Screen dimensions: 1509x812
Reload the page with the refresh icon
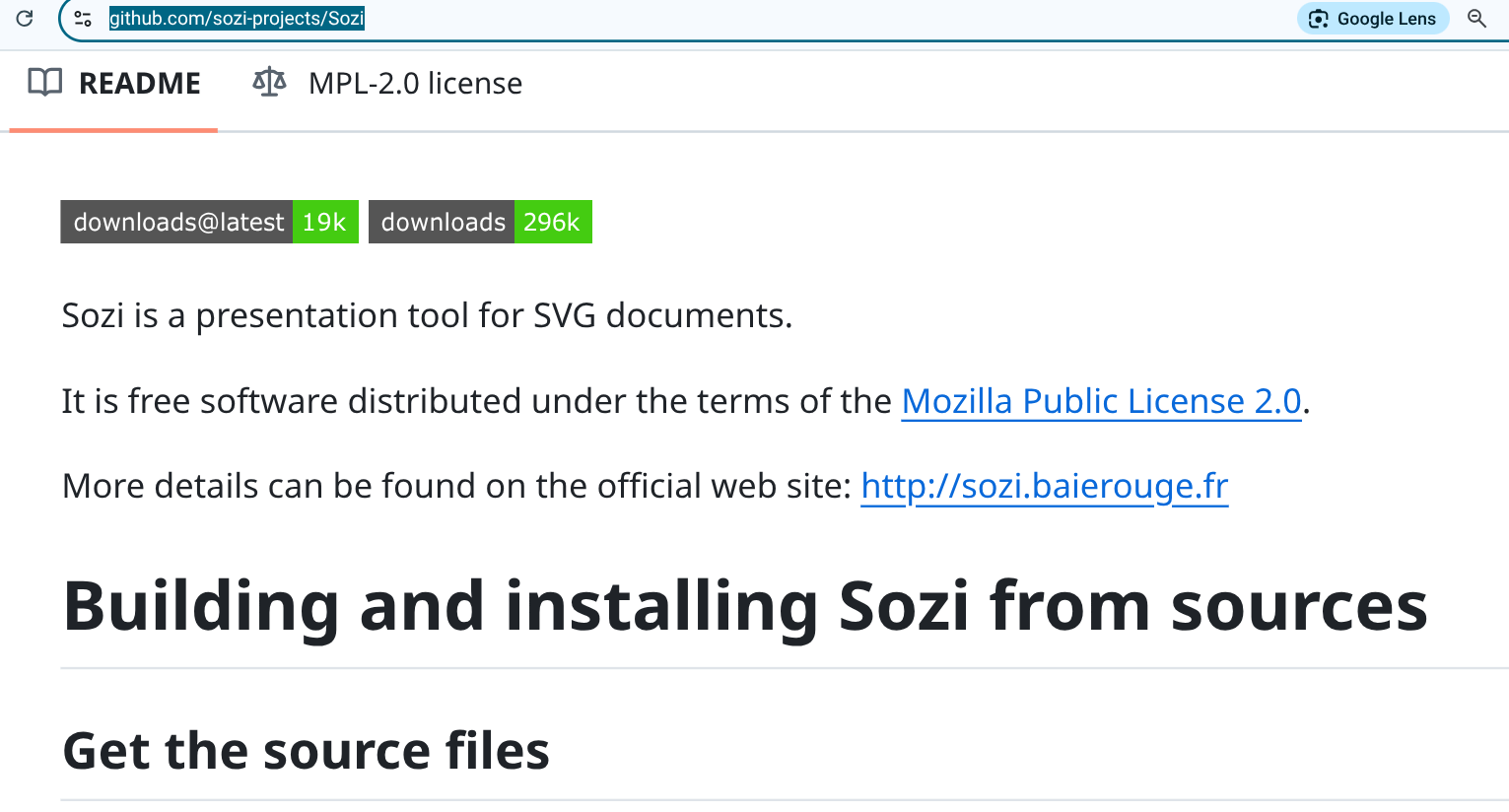point(25,18)
